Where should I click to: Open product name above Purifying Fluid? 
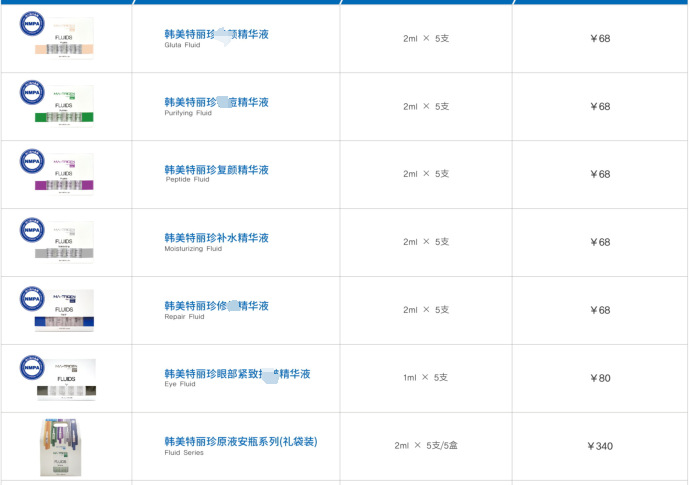click(217, 102)
